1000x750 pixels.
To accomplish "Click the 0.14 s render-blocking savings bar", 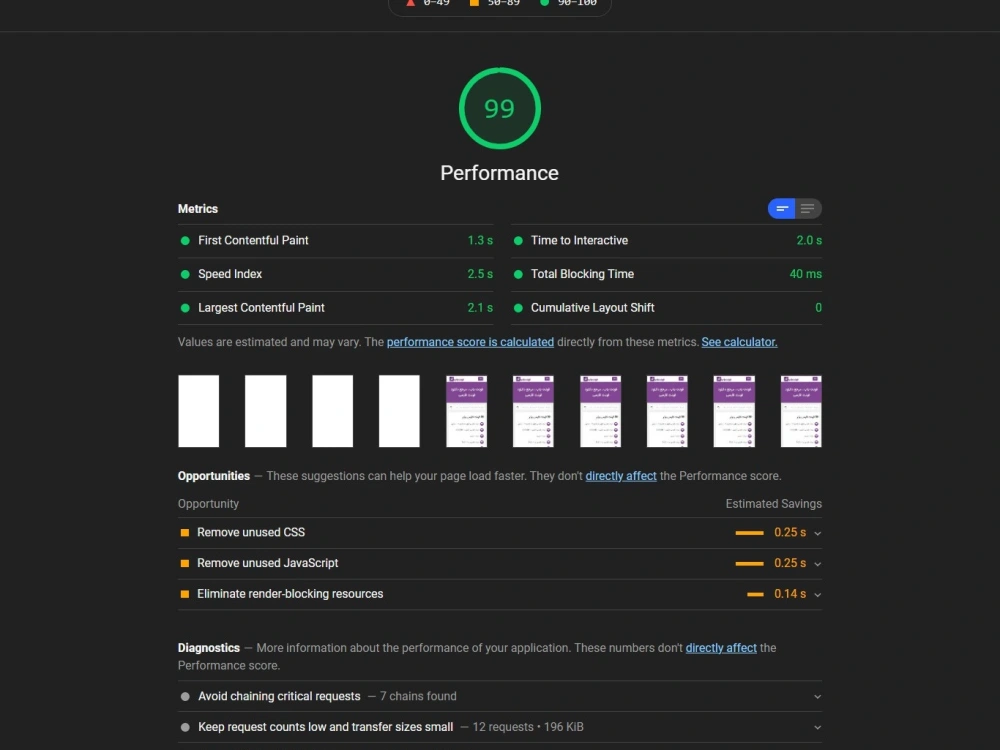I will point(755,594).
